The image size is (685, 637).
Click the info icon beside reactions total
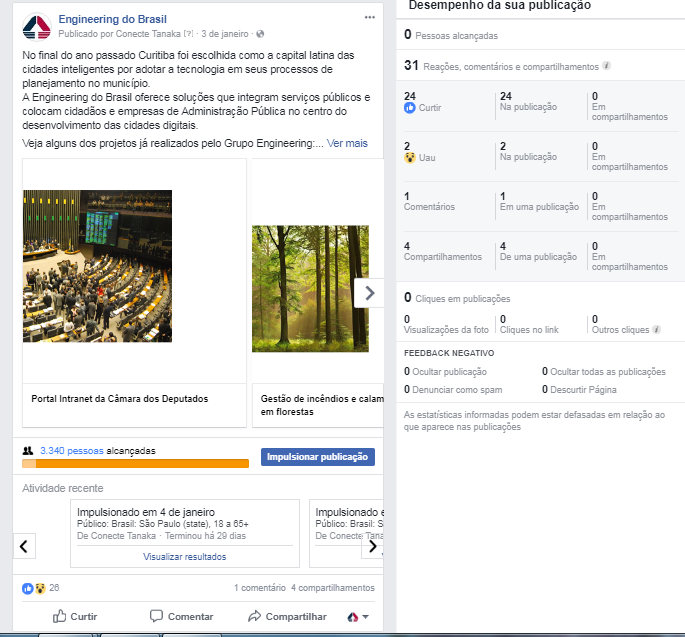[x=606, y=66]
